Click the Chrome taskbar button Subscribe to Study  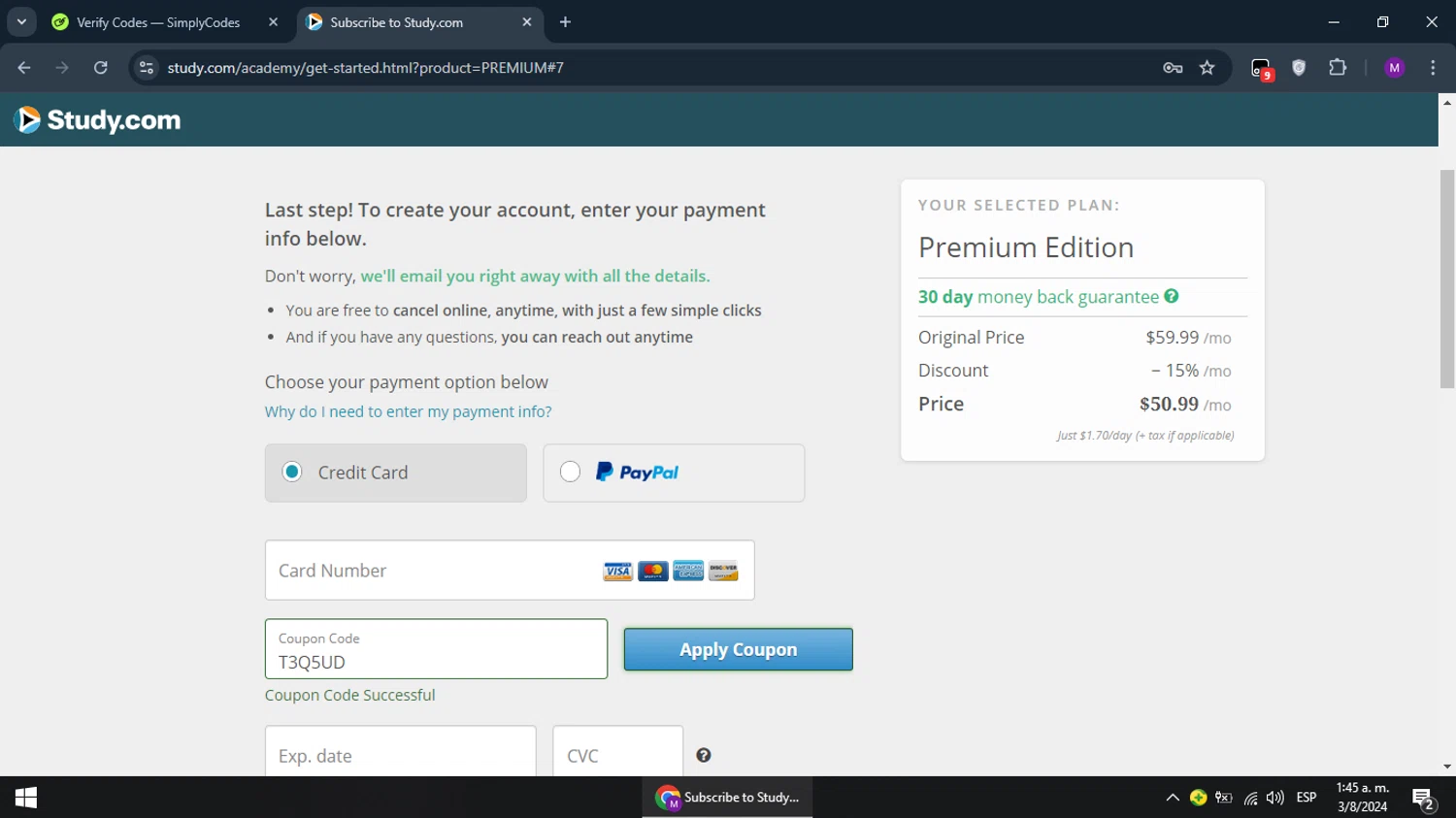(x=727, y=798)
